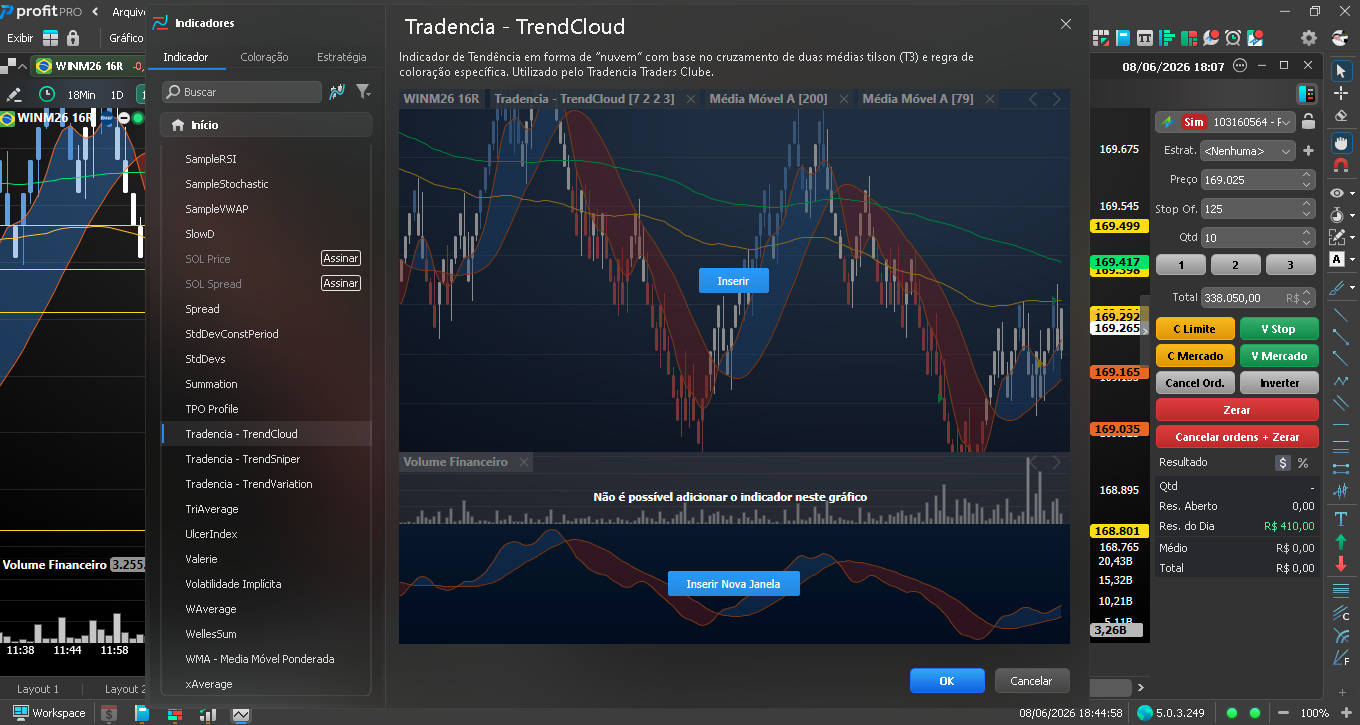Screen dimensions: 1360x725
Task: Open the chart window options ellipsis
Action: (1241, 66)
